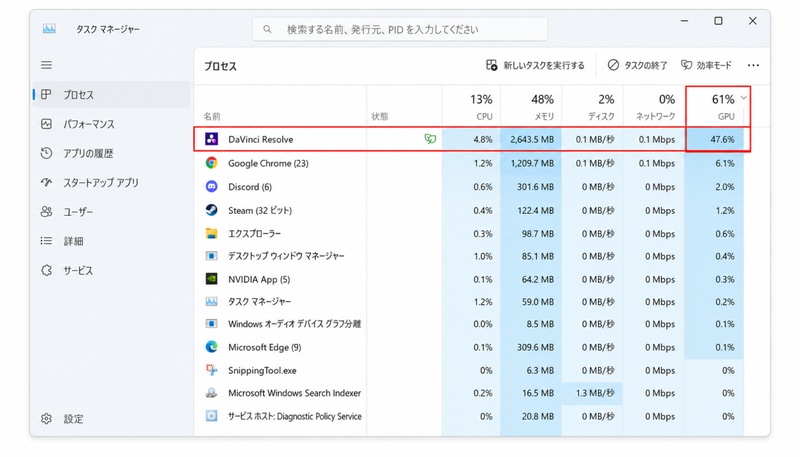Select the Microsoft Edge (9) name
Viewport: 800px width, 457px height.
264,347
